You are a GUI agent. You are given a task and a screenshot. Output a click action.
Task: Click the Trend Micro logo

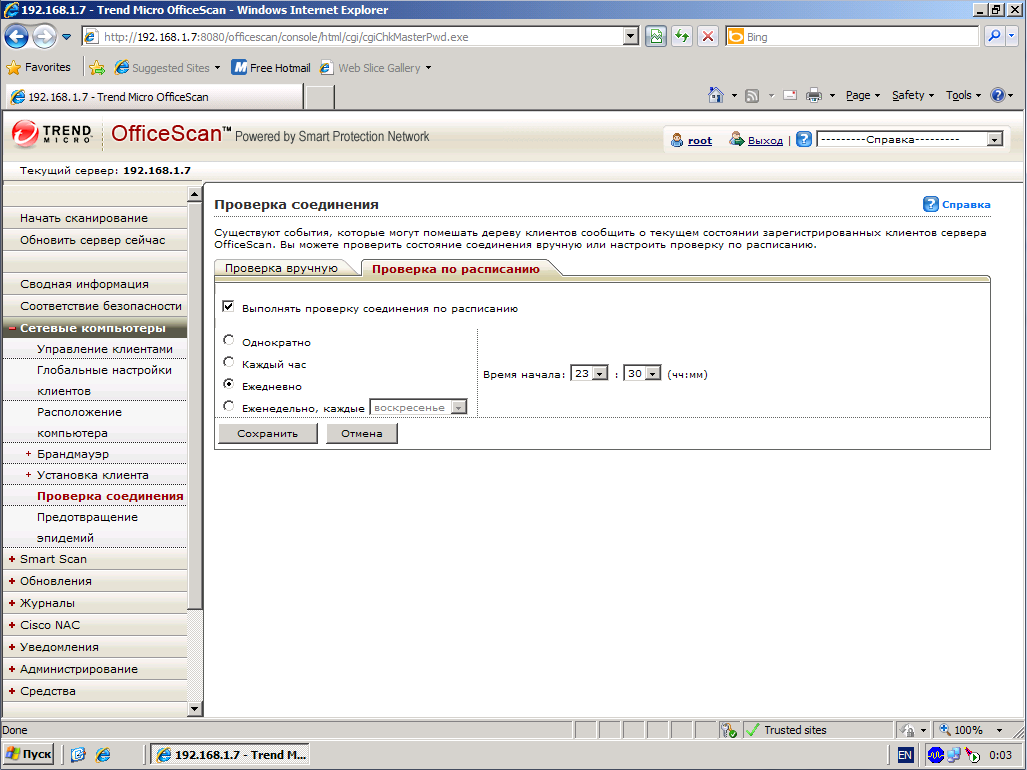tap(52, 134)
